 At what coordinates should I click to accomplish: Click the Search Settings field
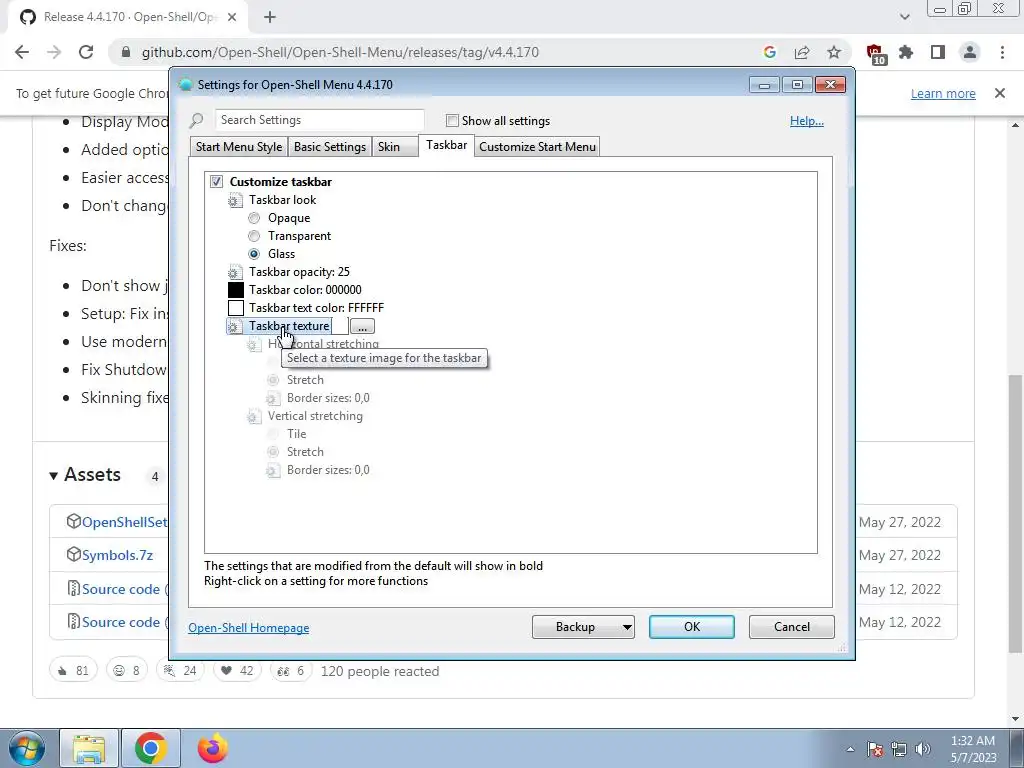pos(320,120)
